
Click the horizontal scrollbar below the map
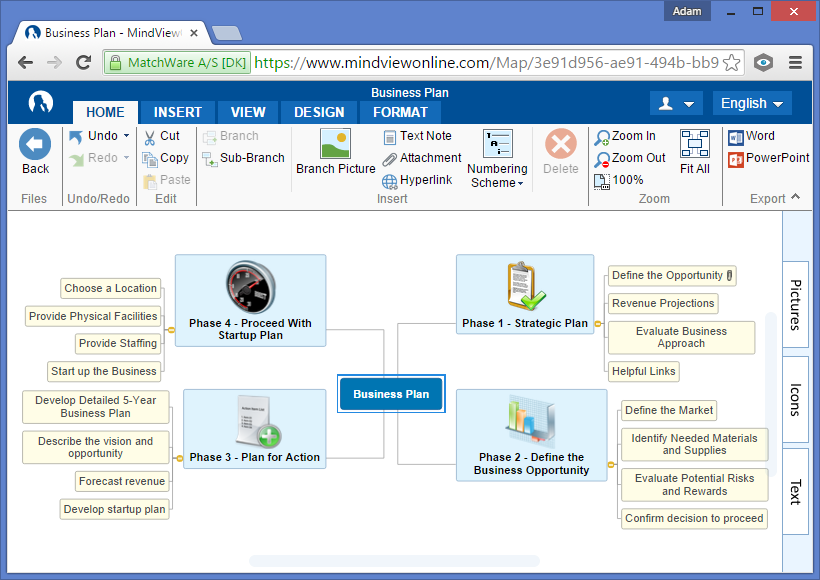[394, 561]
